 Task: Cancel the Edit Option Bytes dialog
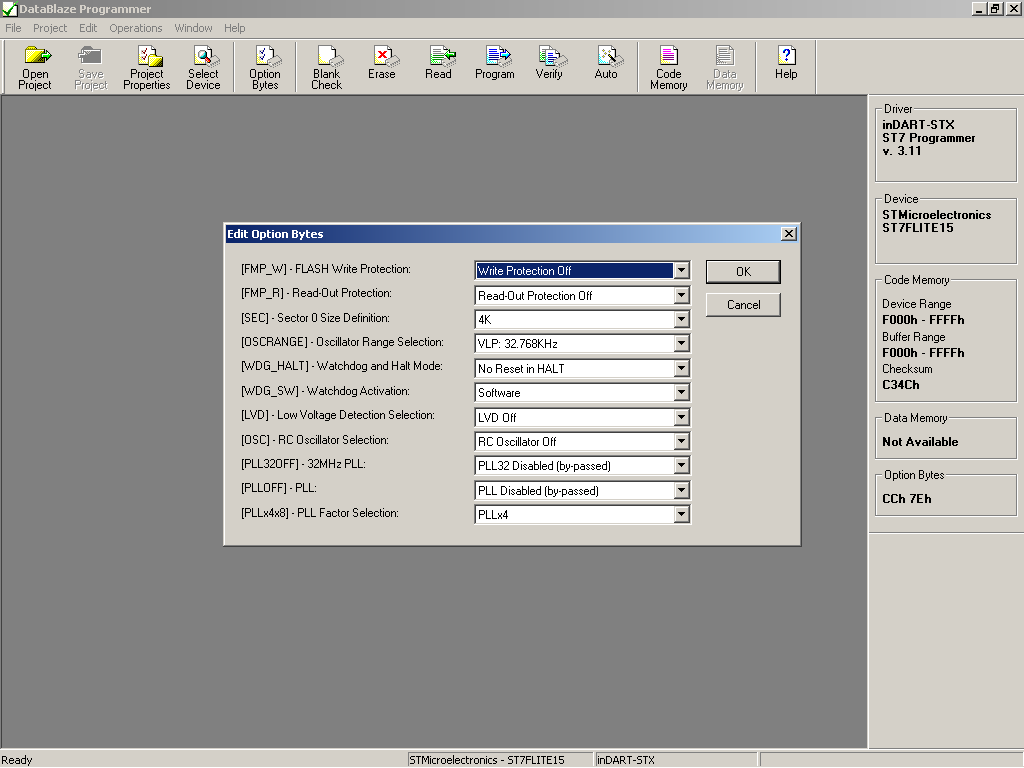tap(743, 305)
